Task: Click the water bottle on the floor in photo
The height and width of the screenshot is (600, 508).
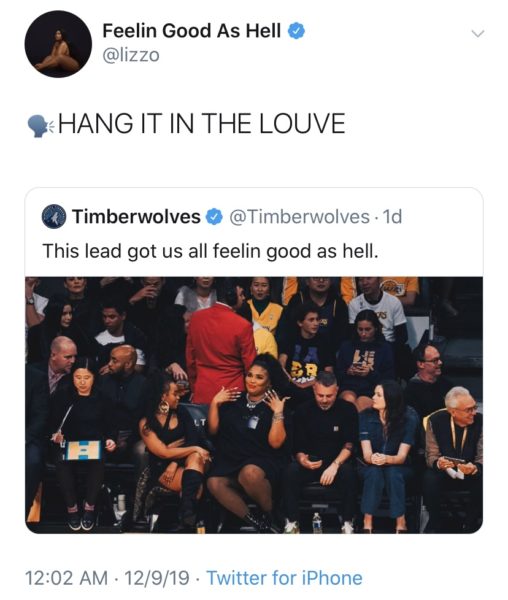Action: 317,522
